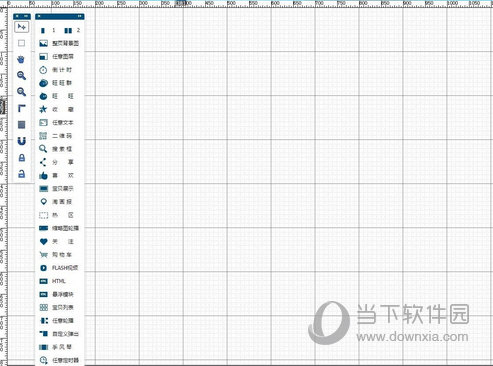Click the upper magnifier zoom tool
Viewport: 493px width, 366px height.
coord(22,76)
